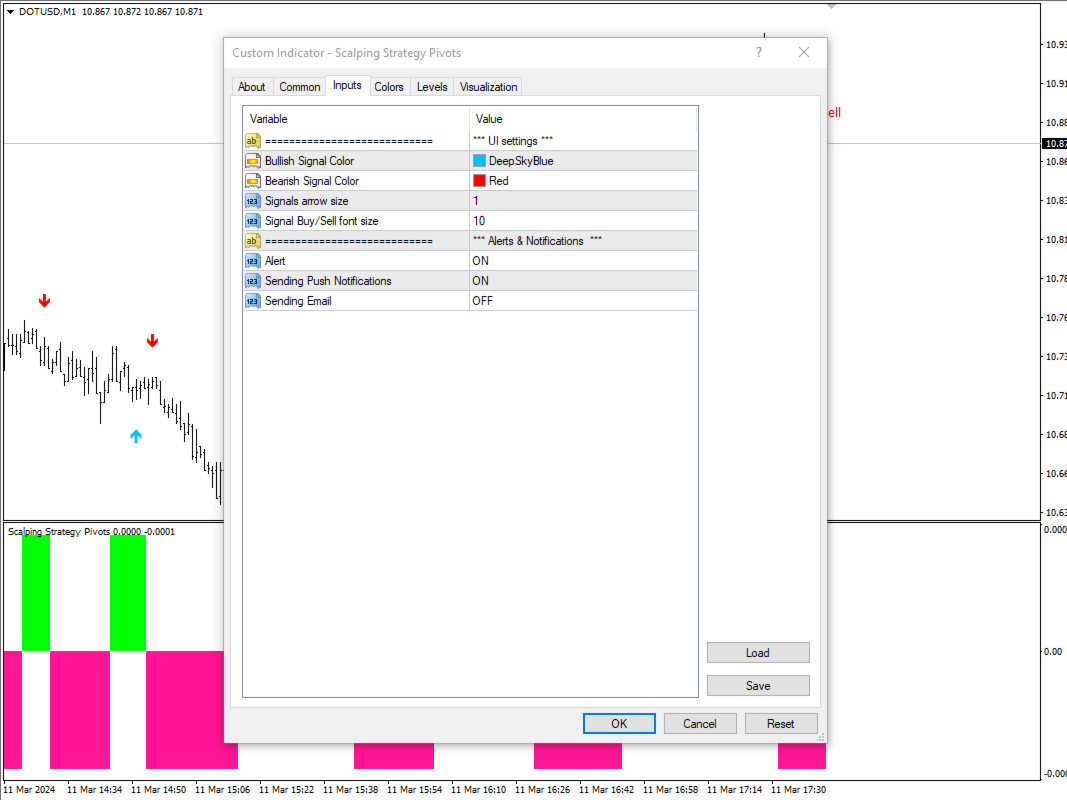Screen dimensions: 1067x800
Task: Click the UI settings string separator icon
Action: 252,141
